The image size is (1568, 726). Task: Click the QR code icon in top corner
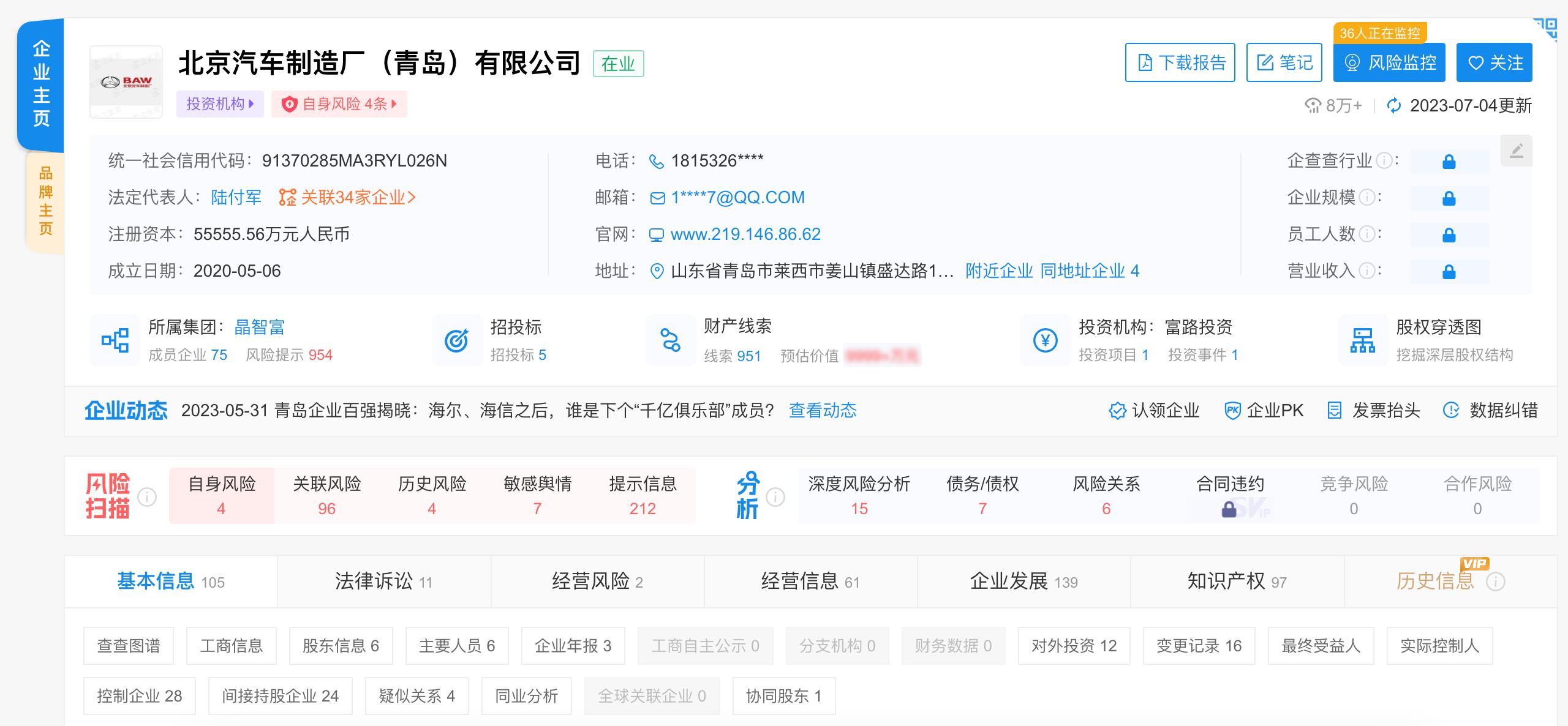pyautogui.click(x=1545, y=29)
